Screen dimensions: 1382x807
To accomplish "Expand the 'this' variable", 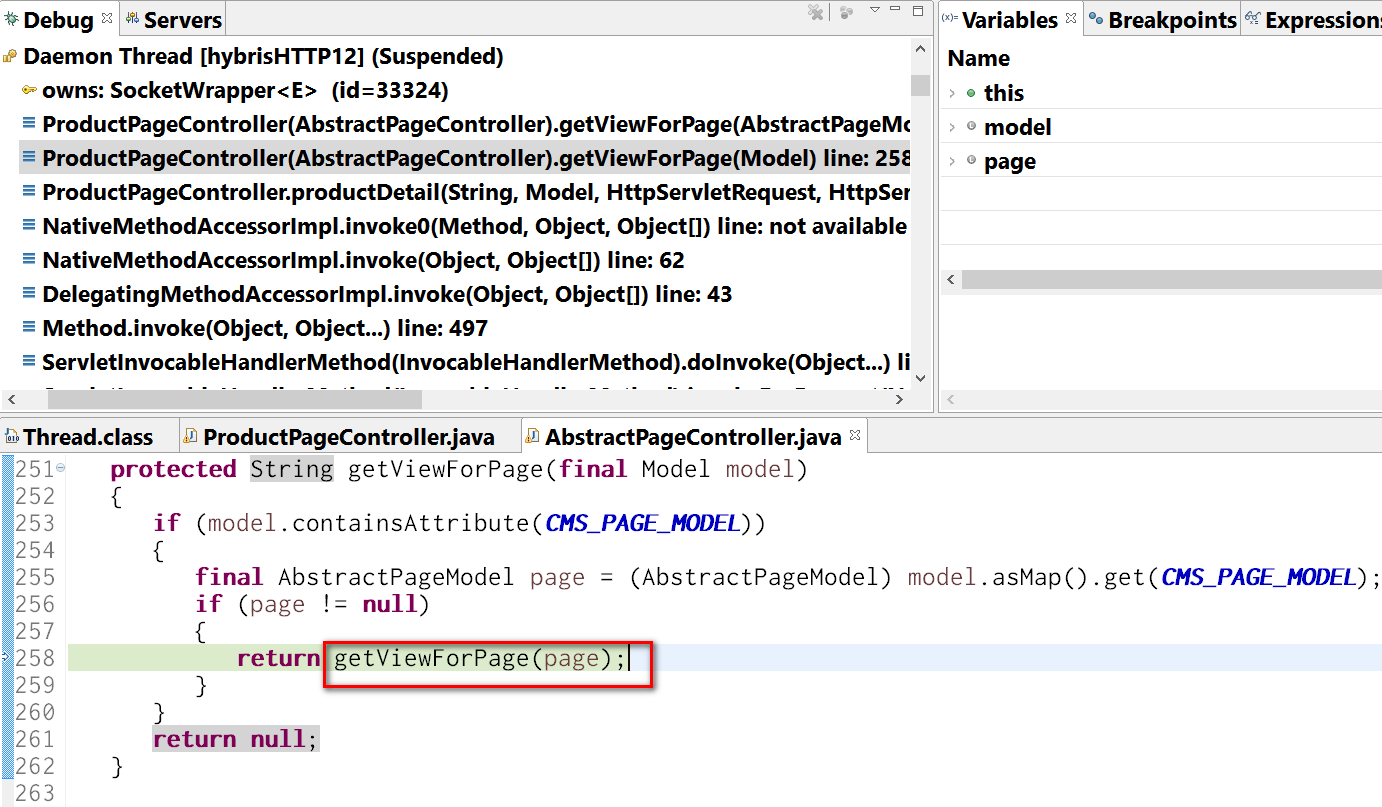I will 952,93.
